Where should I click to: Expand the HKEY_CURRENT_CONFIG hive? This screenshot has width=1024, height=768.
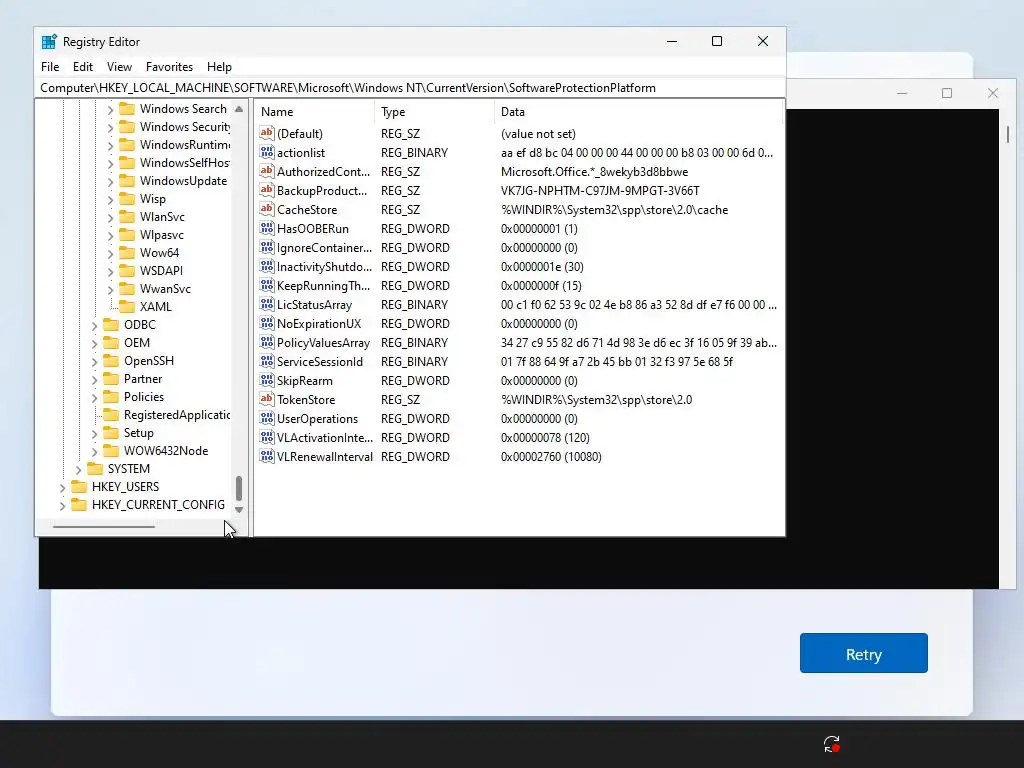click(62, 505)
